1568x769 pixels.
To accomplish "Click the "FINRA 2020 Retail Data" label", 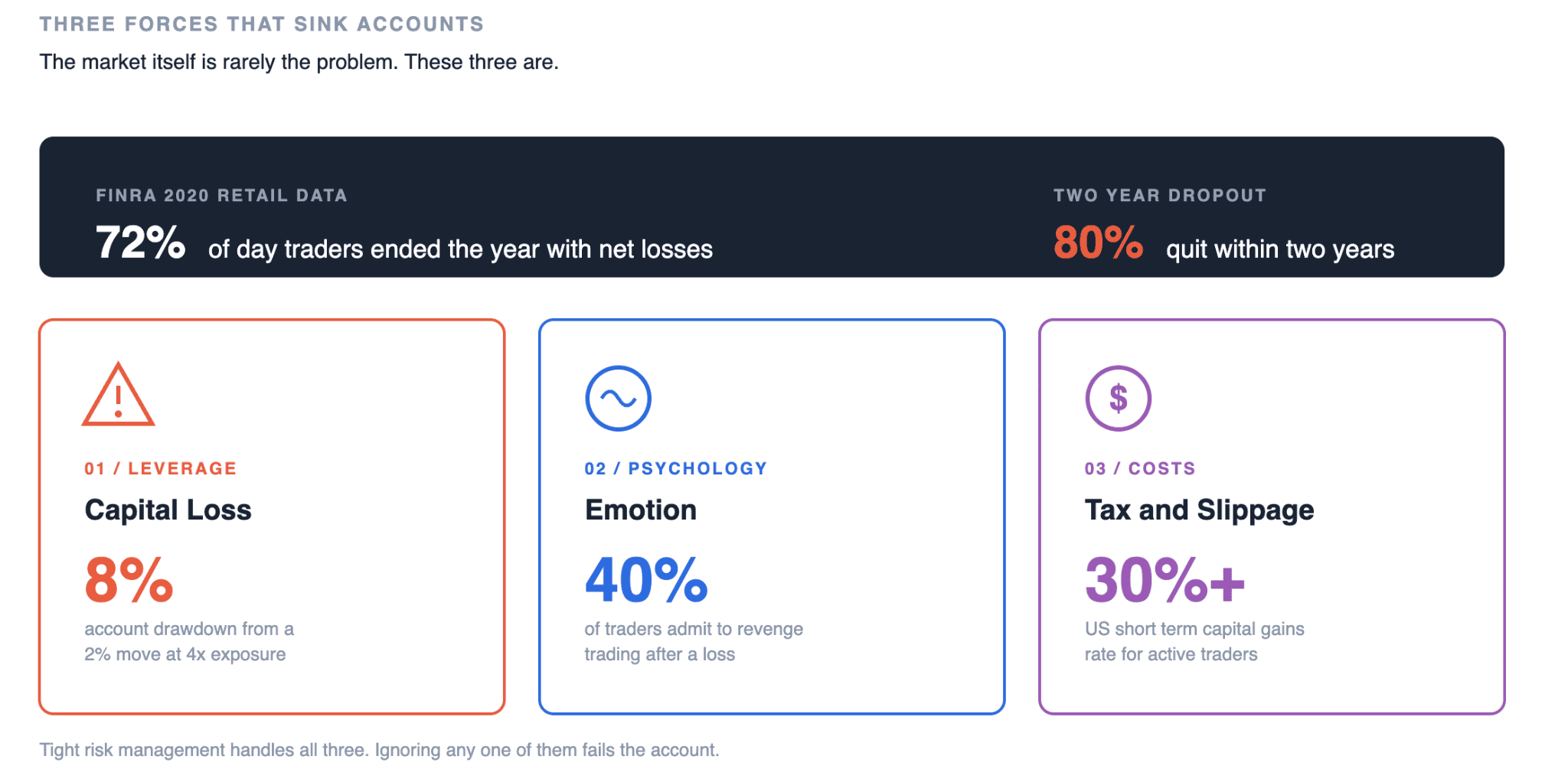I will click(x=221, y=196).
